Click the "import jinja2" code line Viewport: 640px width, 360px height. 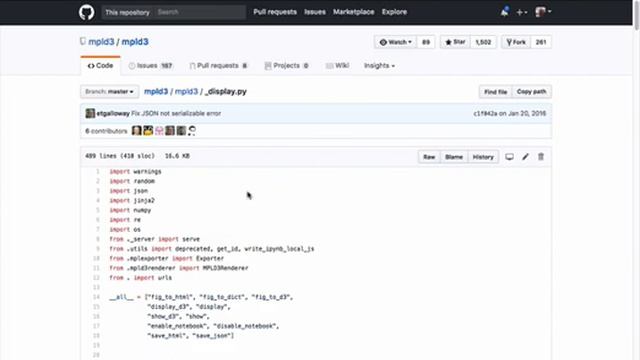[x=132, y=200]
